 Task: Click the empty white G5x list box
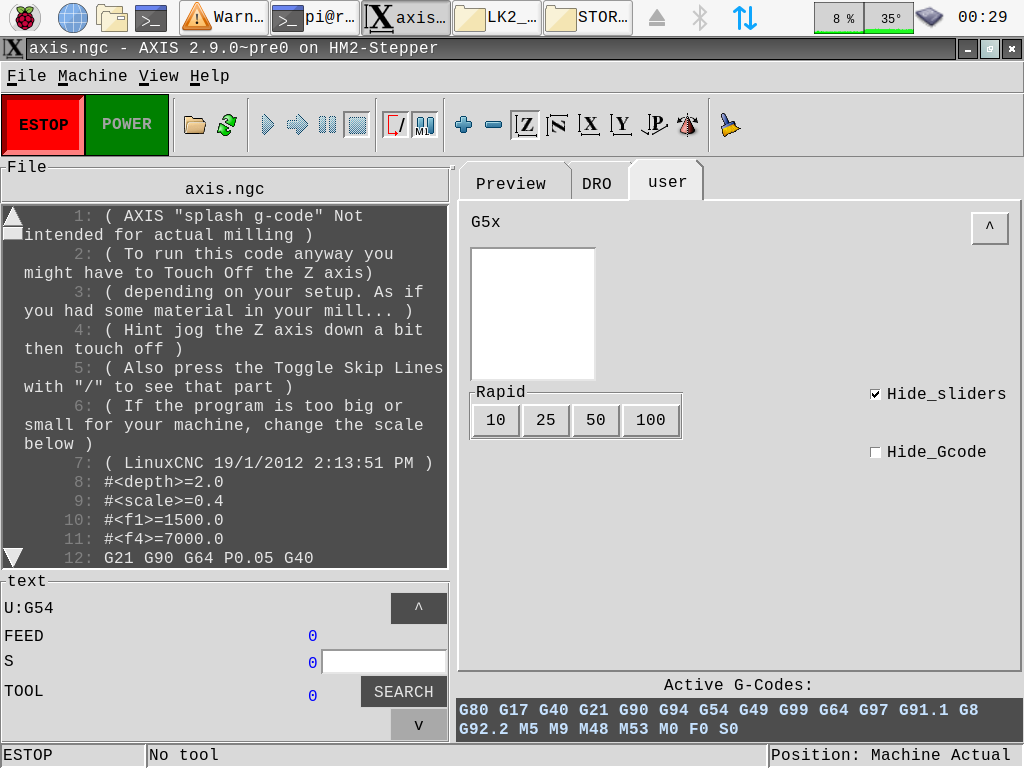pyautogui.click(x=533, y=313)
